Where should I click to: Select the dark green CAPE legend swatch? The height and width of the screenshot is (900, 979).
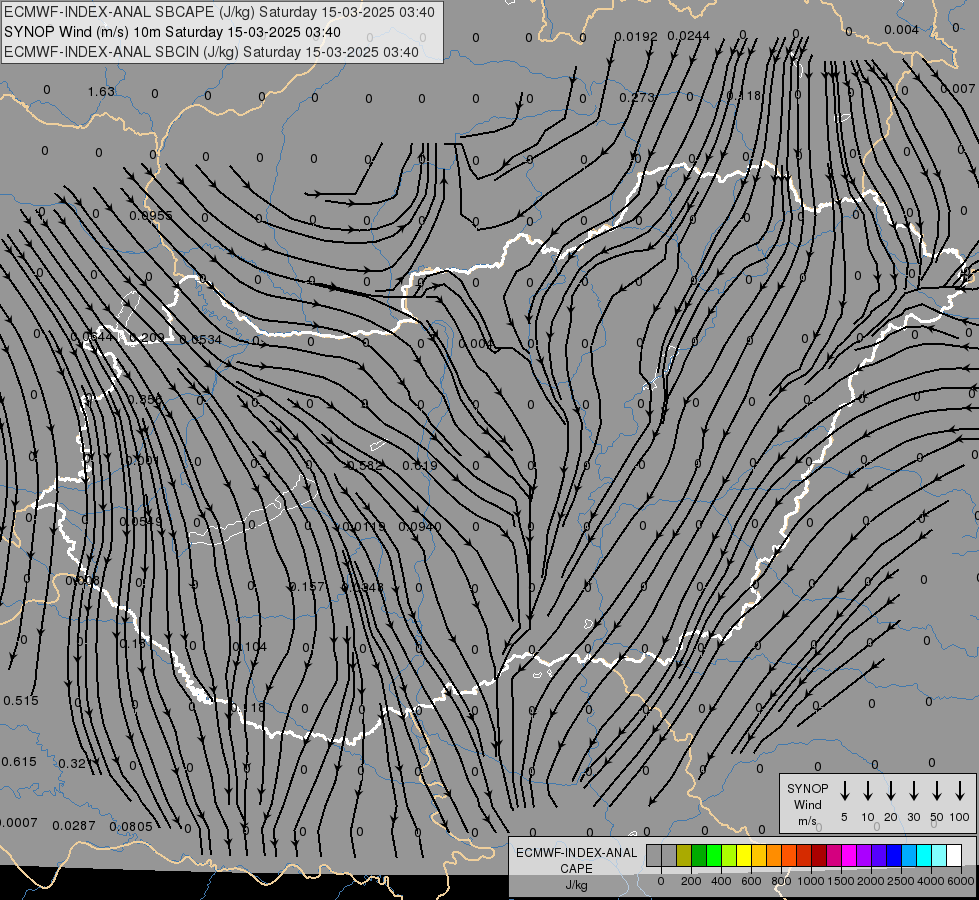[699, 855]
